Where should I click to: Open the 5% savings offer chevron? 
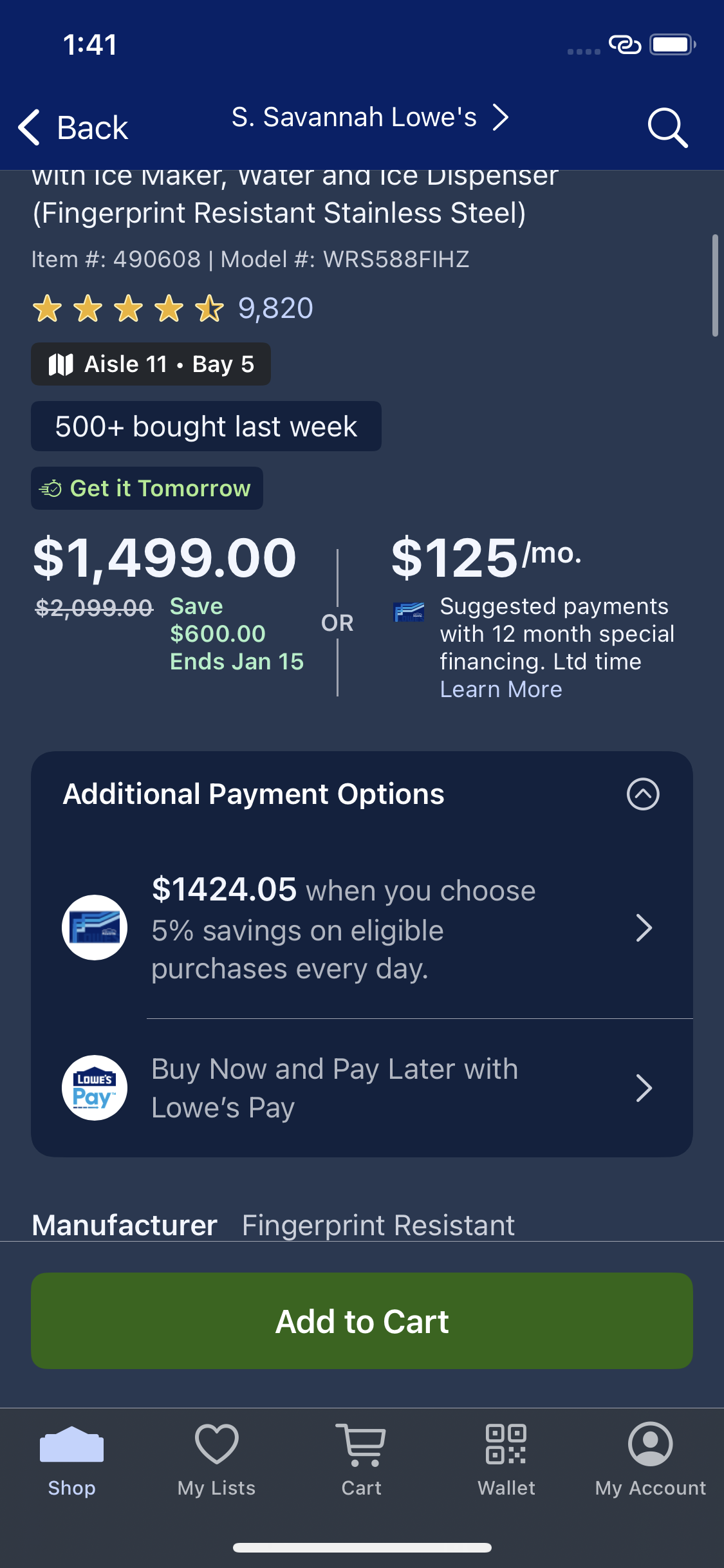[644, 928]
